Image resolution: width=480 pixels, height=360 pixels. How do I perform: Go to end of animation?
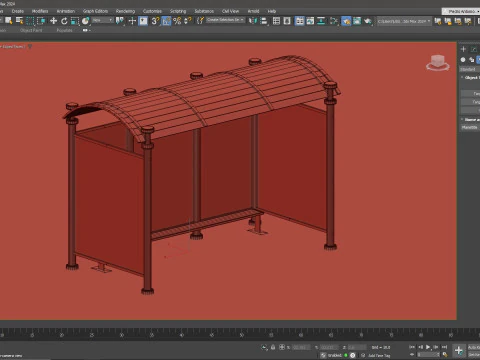point(444,347)
